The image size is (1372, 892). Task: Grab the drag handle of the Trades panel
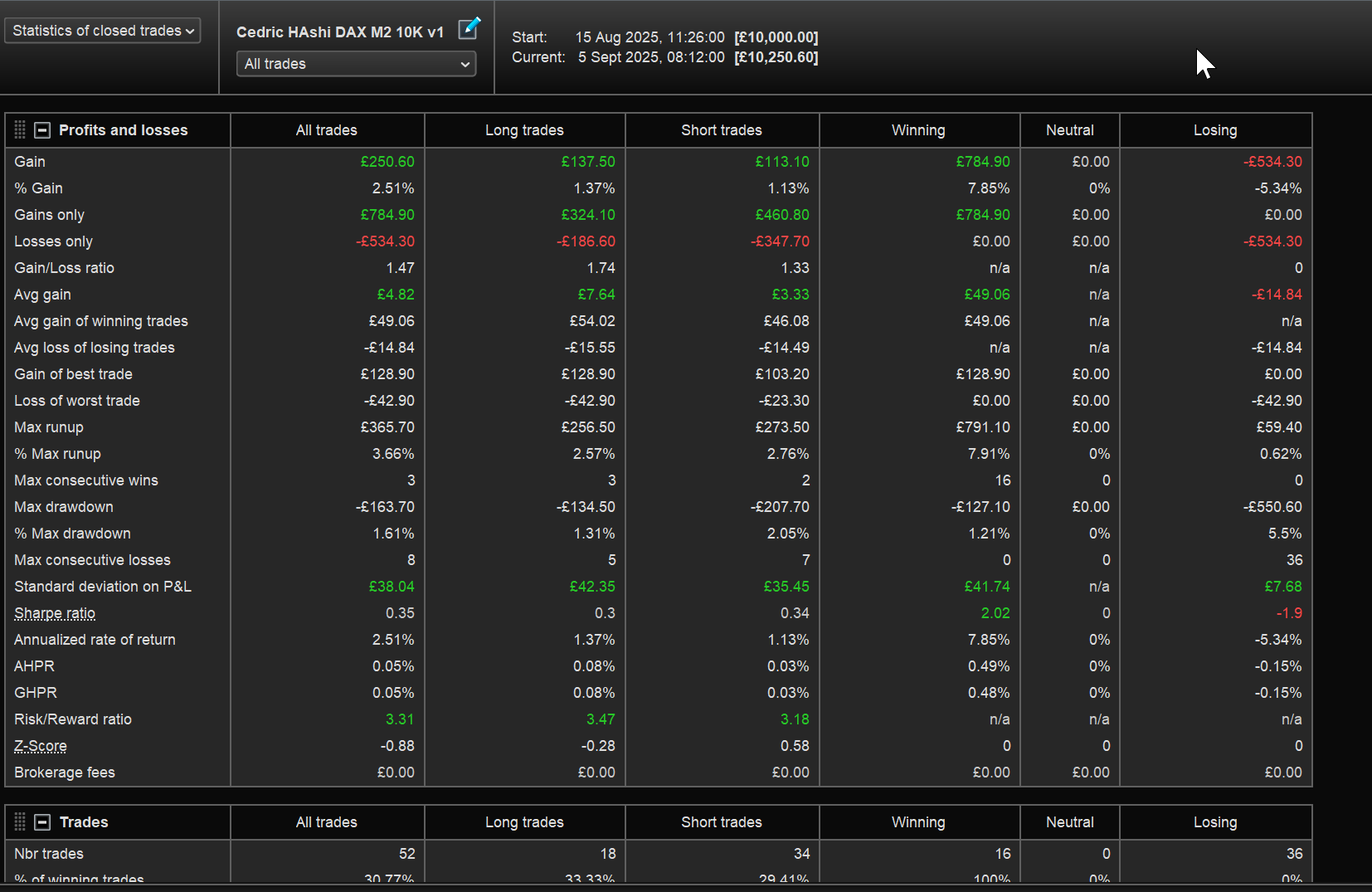21,822
